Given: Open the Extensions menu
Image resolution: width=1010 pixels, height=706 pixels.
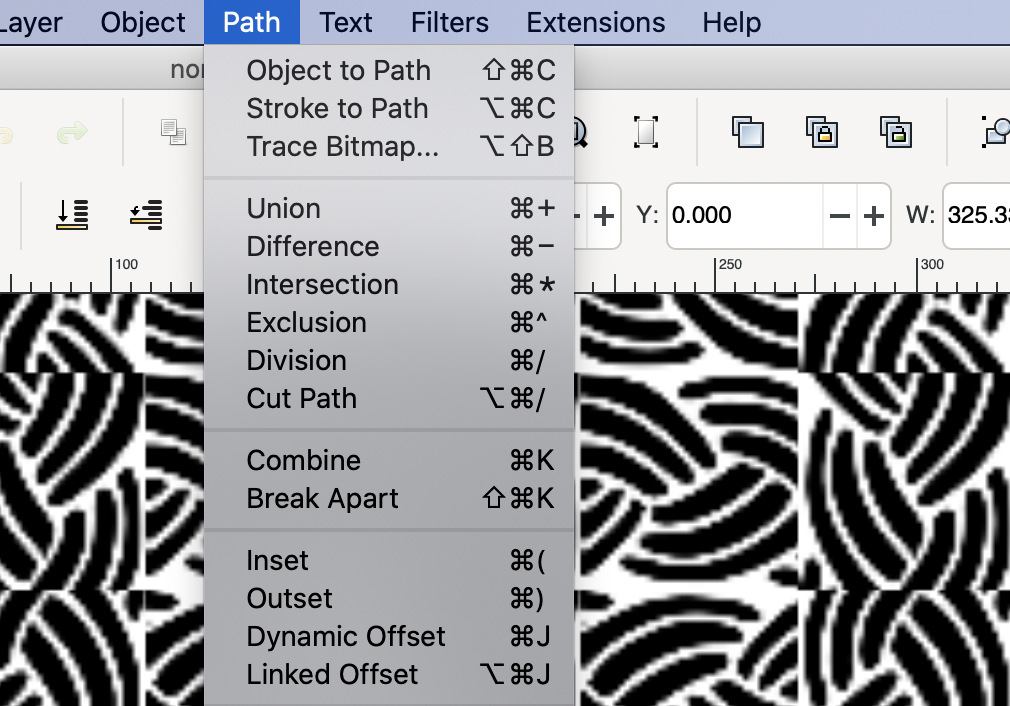Looking at the screenshot, I should pos(594,22).
